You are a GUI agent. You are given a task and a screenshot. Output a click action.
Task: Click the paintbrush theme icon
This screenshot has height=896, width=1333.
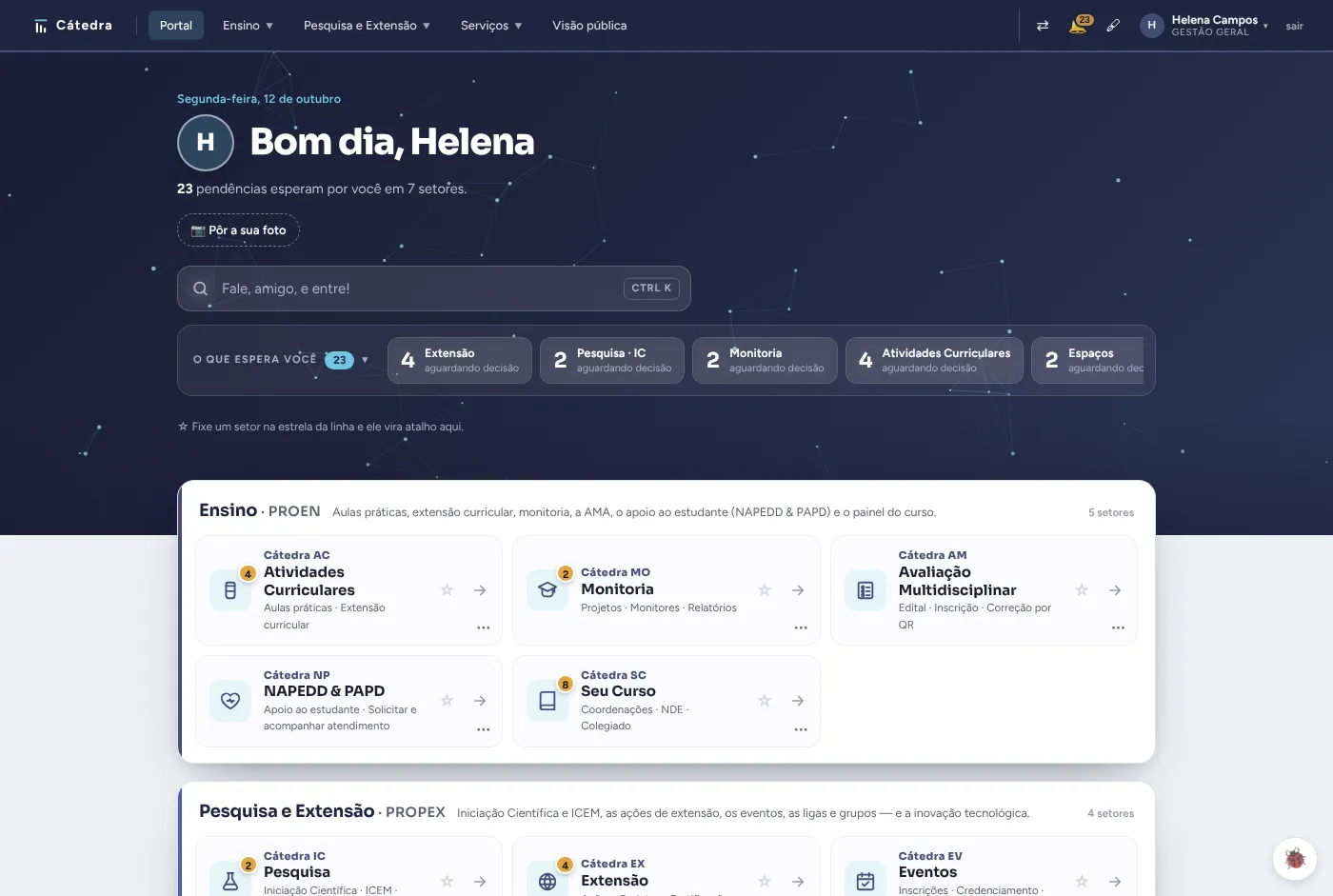point(1113,26)
